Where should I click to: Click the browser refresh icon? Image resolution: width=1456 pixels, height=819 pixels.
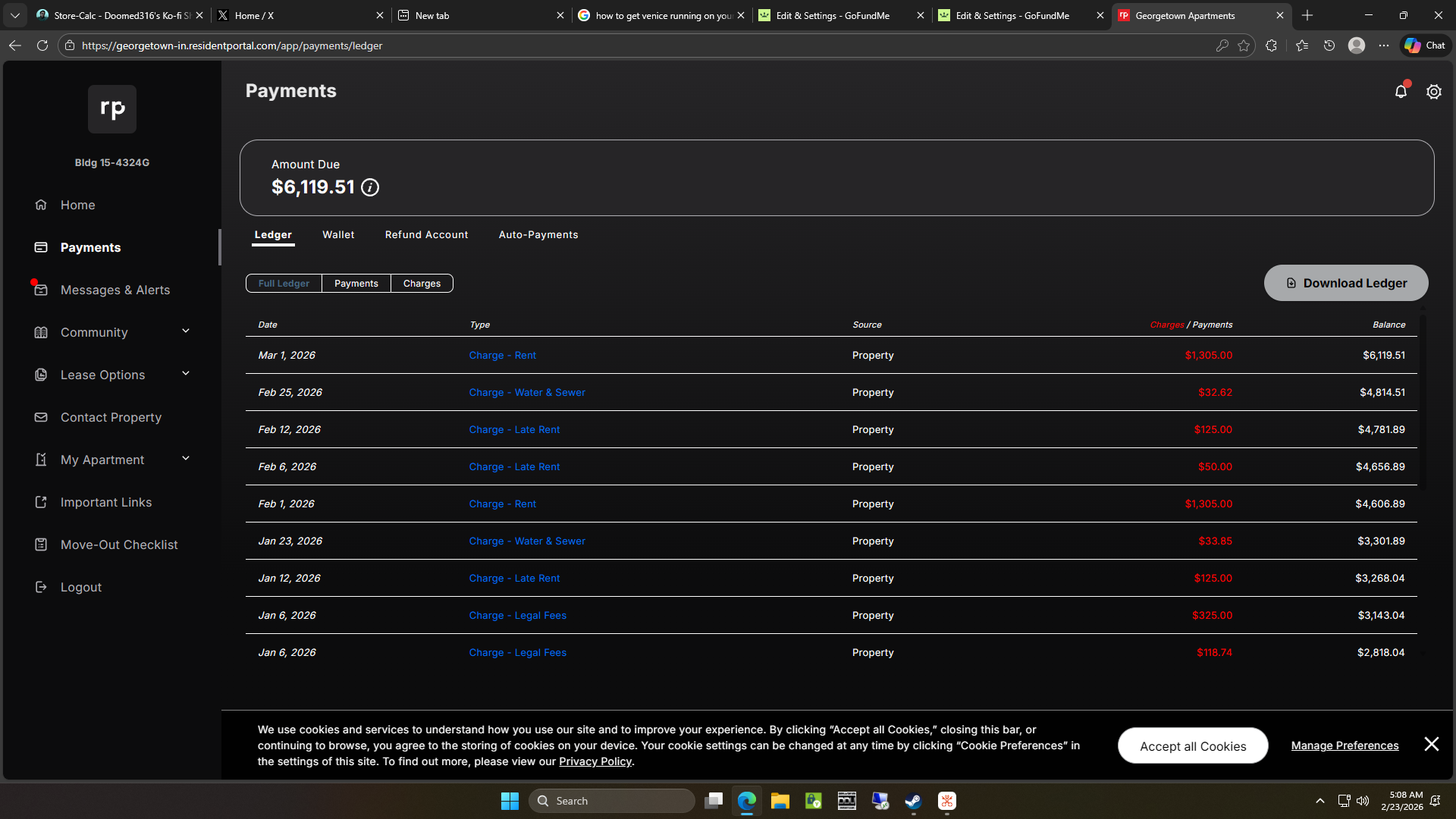click(42, 45)
